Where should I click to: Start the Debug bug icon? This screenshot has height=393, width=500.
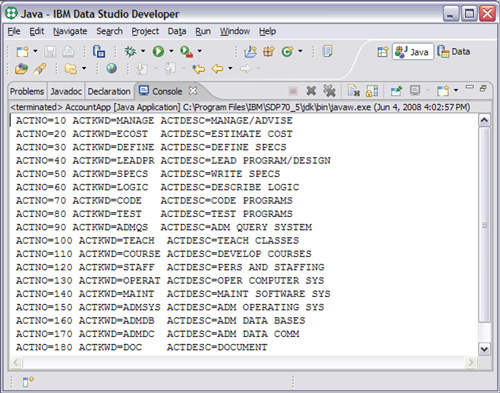point(130,51)
